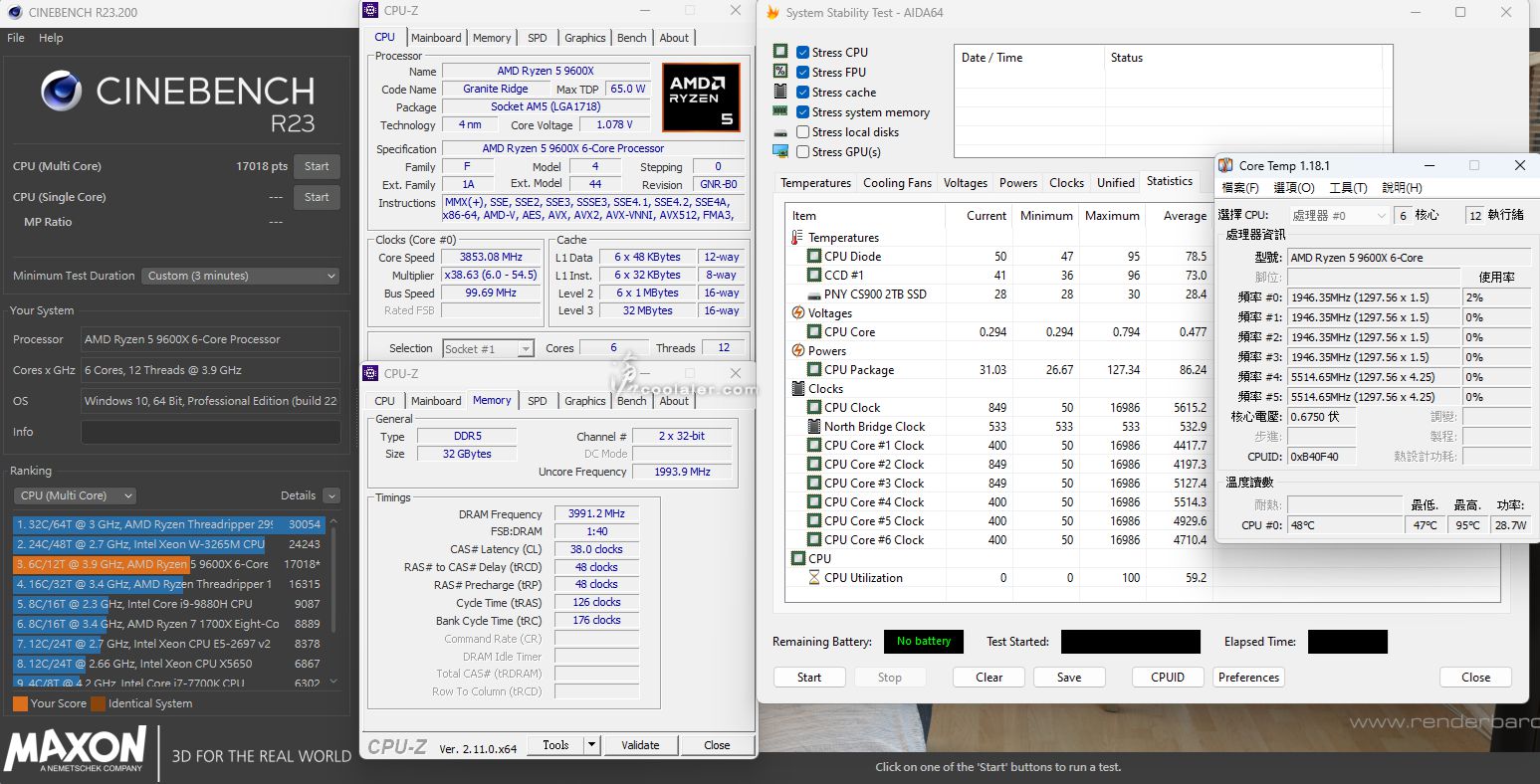The image size is (1540, 784).
Task: Click the Cinebench title bar logo icon
Action: point(13,13)
